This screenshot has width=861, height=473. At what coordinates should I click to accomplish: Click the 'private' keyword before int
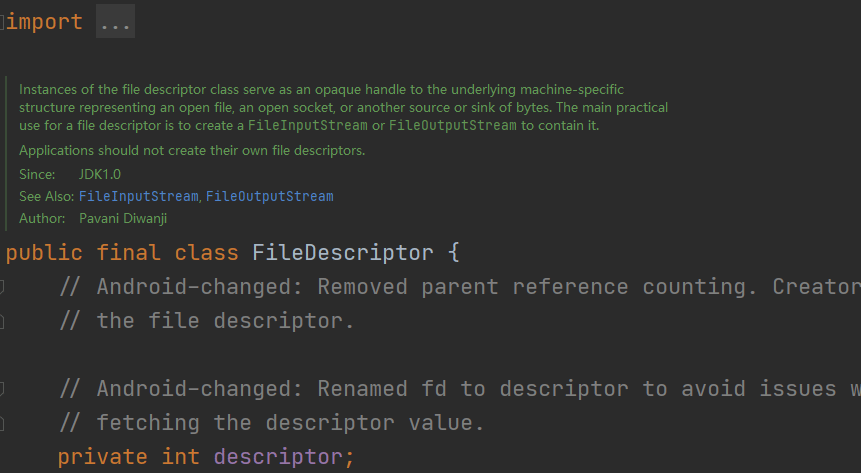(x=102, y=457)
